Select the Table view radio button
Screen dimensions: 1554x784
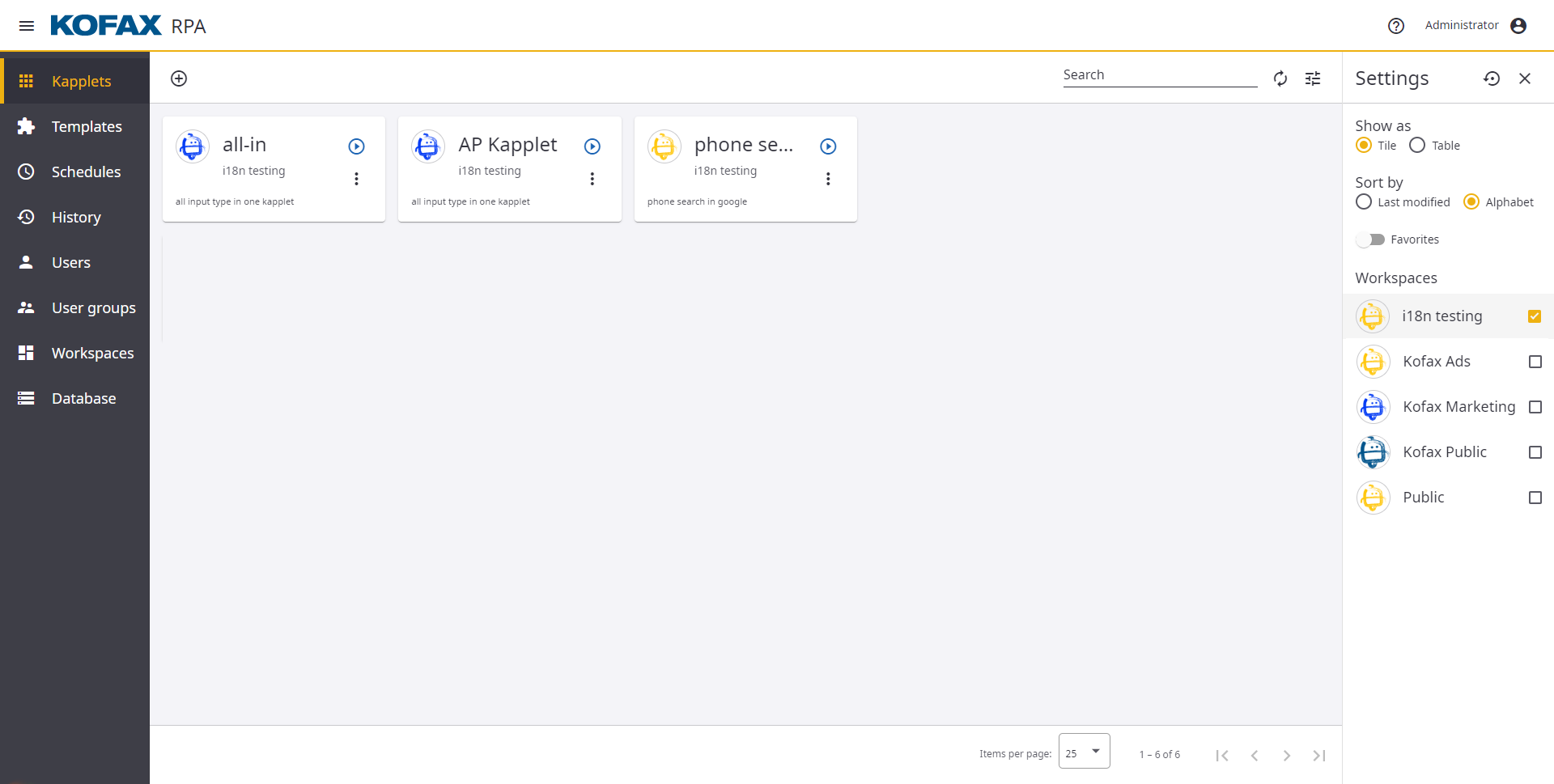1417,146
